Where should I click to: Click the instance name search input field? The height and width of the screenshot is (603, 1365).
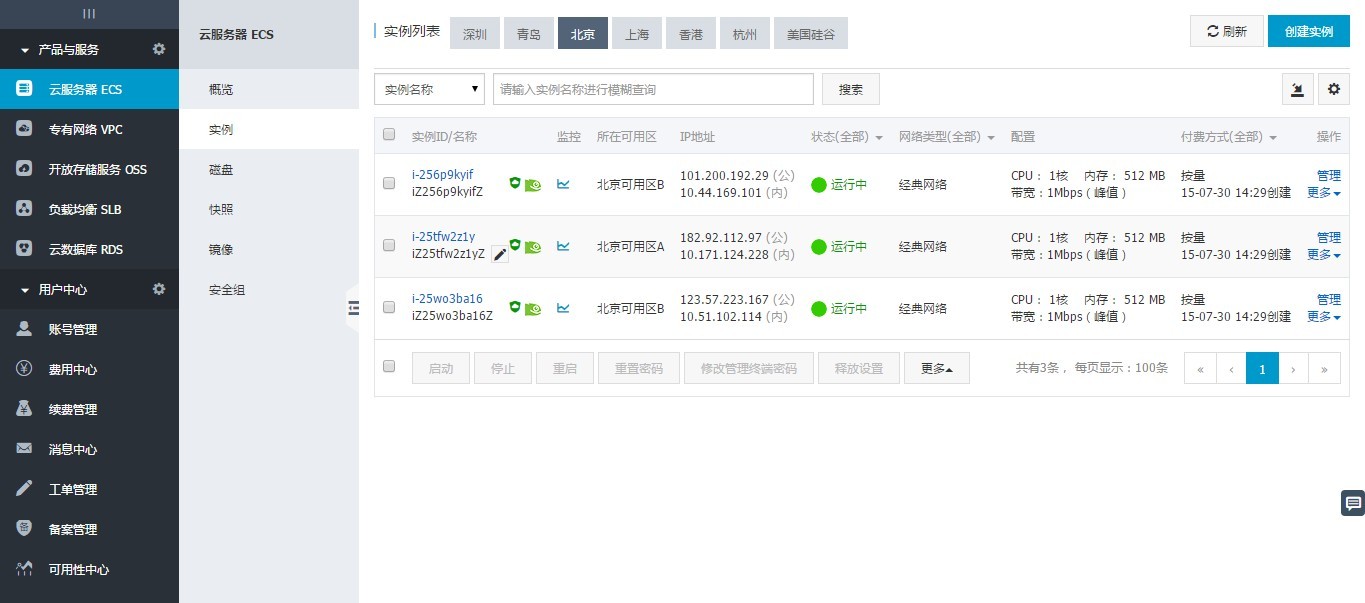(x=653, y=89)
